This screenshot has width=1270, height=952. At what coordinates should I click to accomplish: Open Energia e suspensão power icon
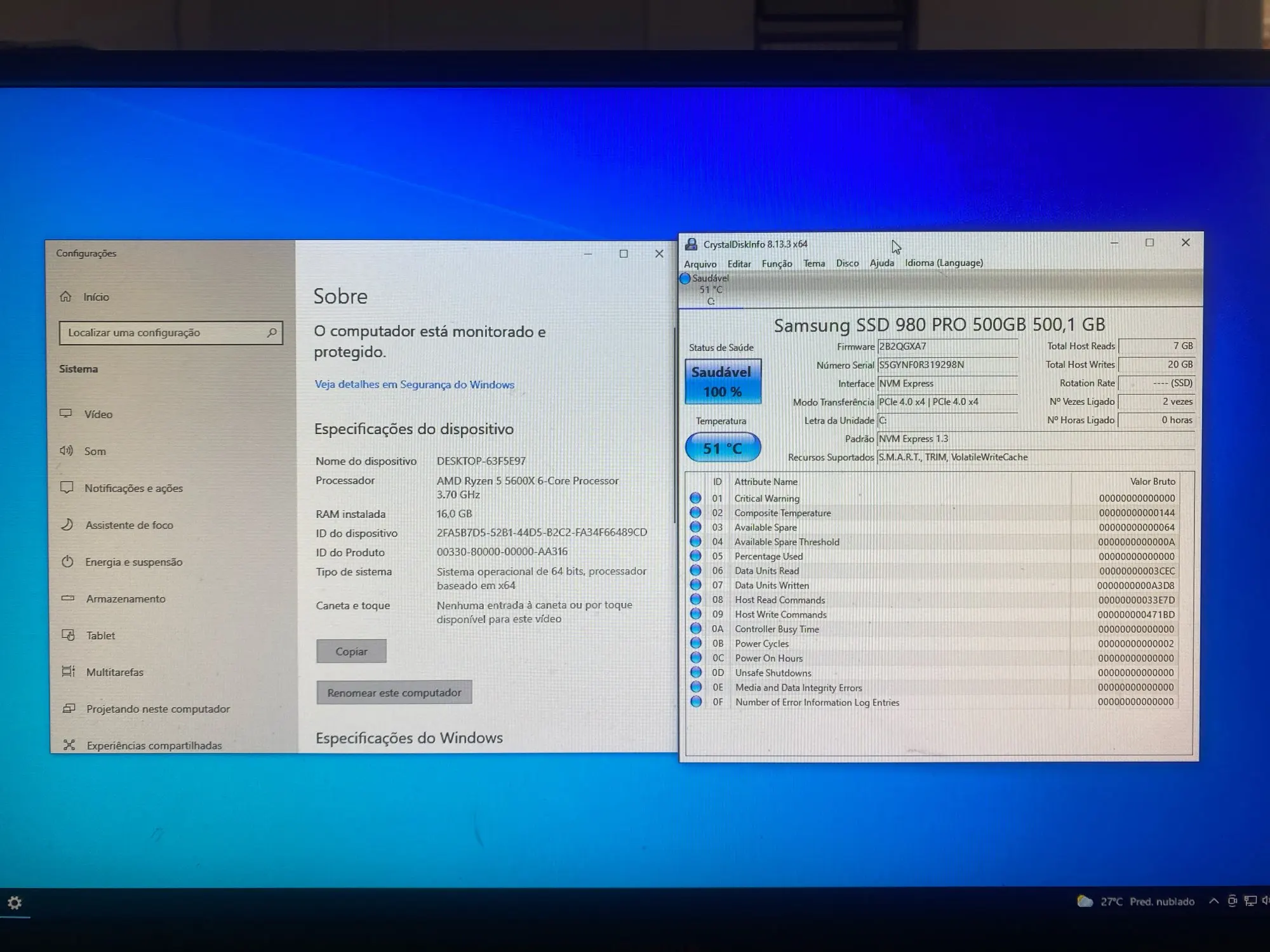point(67,562)
